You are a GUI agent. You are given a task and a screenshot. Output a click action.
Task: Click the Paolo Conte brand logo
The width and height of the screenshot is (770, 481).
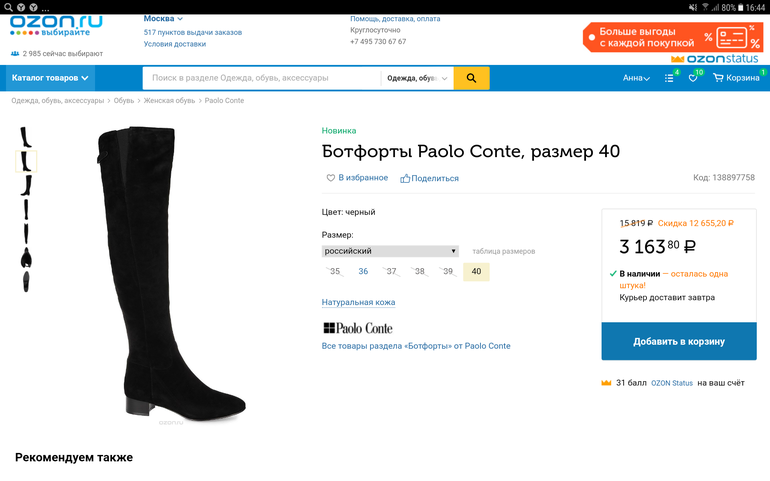[358, 328]
